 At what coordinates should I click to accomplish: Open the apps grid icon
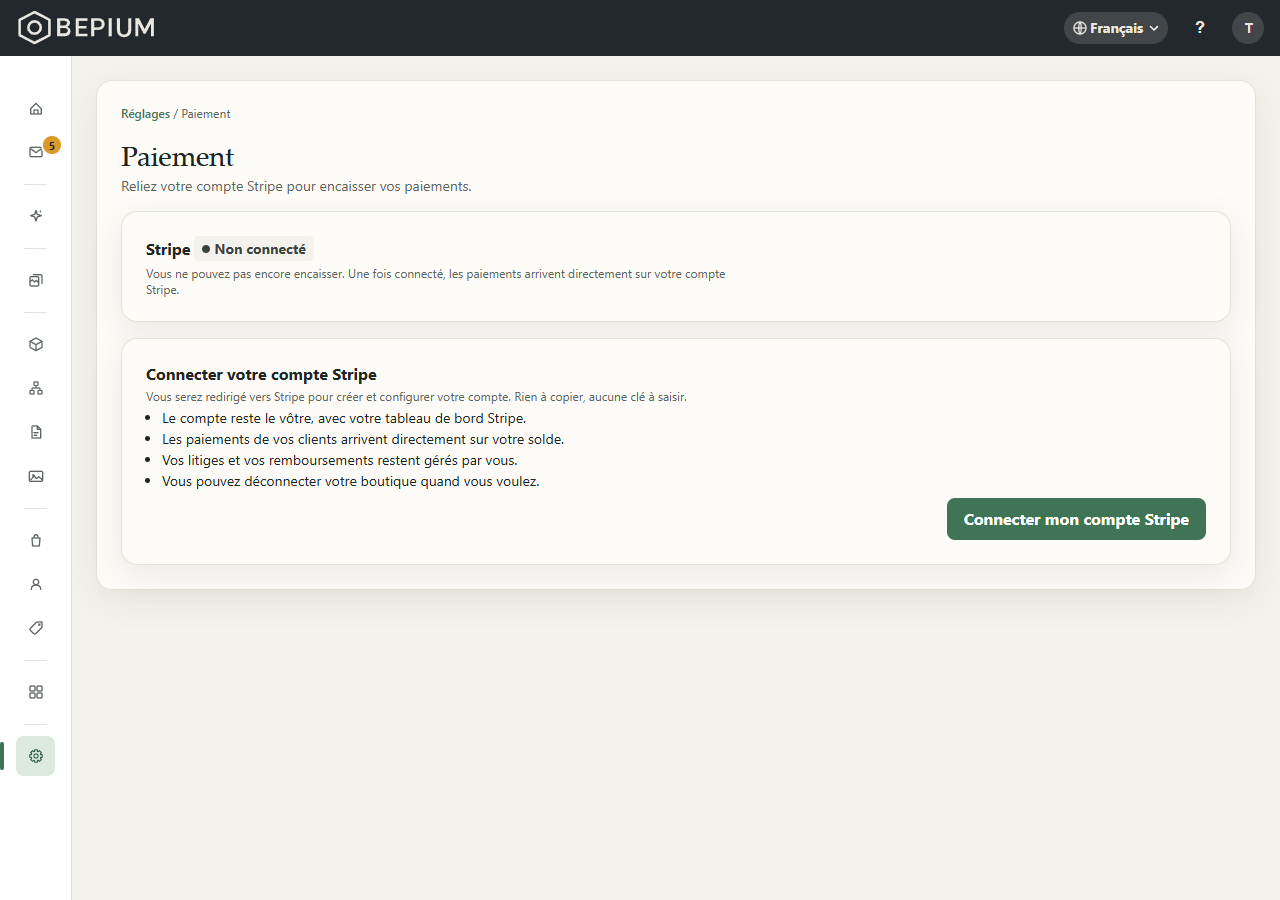(36, 692)
